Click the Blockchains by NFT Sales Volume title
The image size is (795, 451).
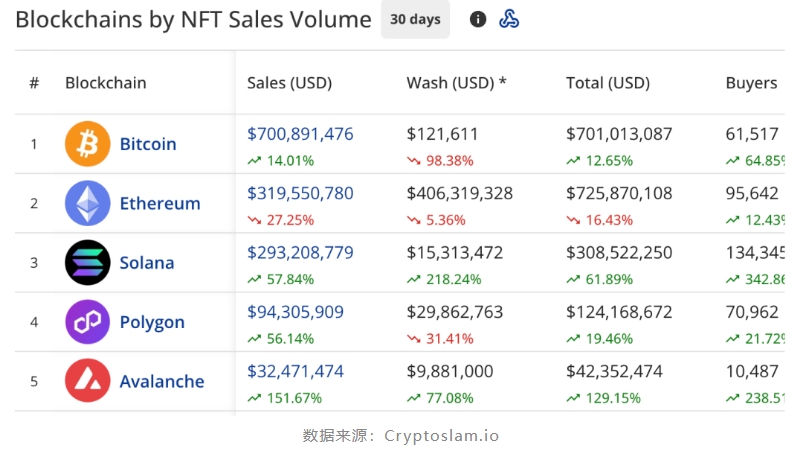point(193,20)
